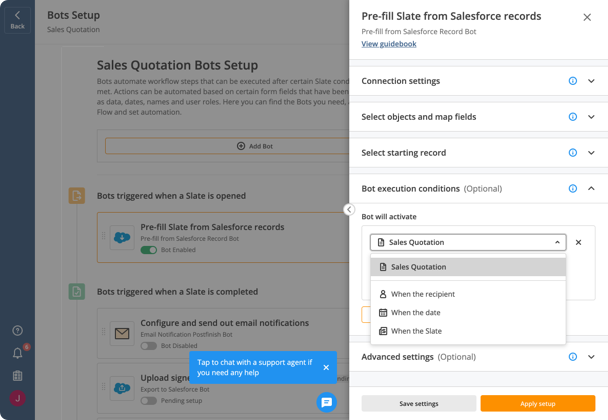Show info for Select objects and map fields

click(x=572, y=117)
